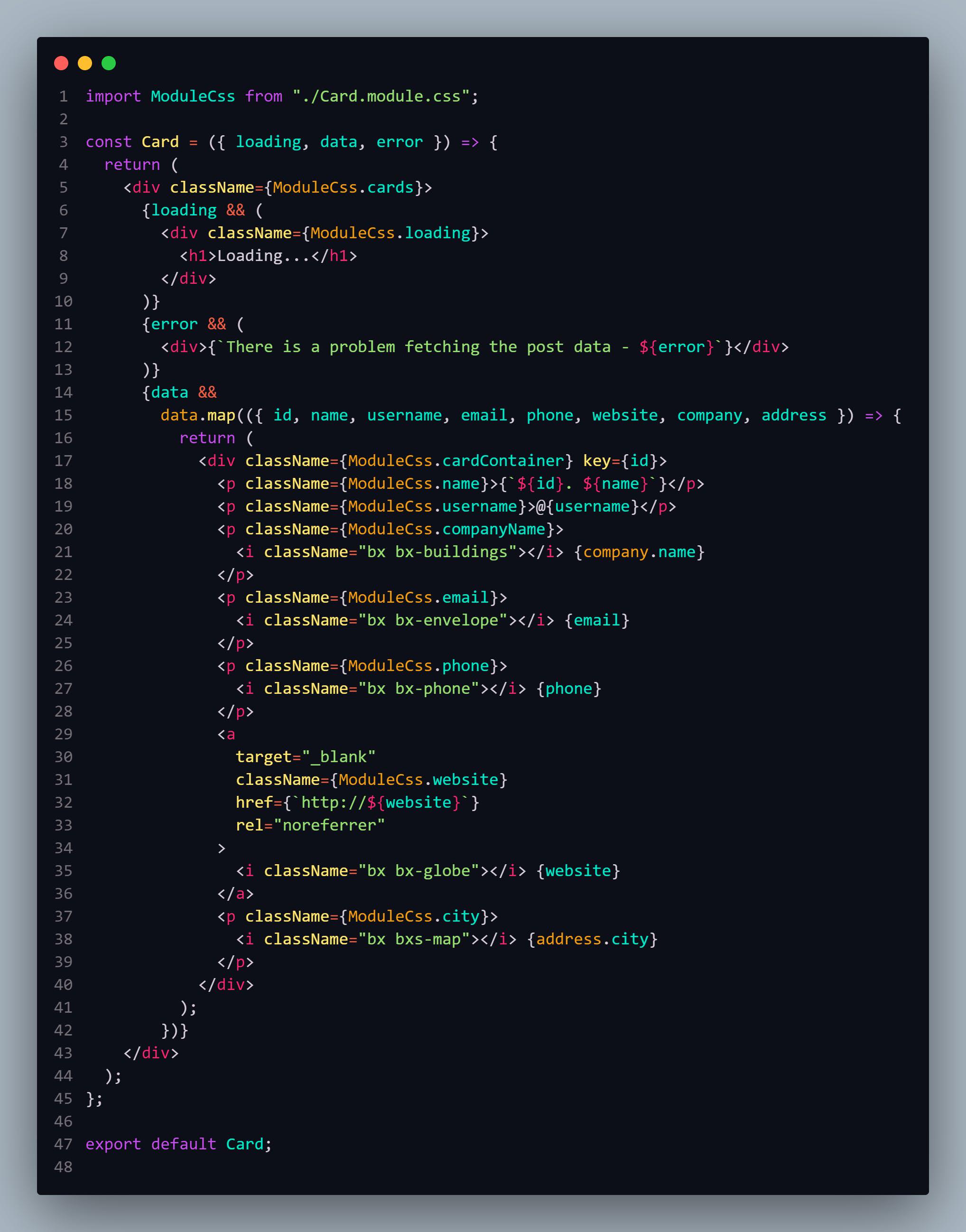This screenshot has height=1232, width=966.
Task: Click the @{username} expression on line 19
Action: 588,506
